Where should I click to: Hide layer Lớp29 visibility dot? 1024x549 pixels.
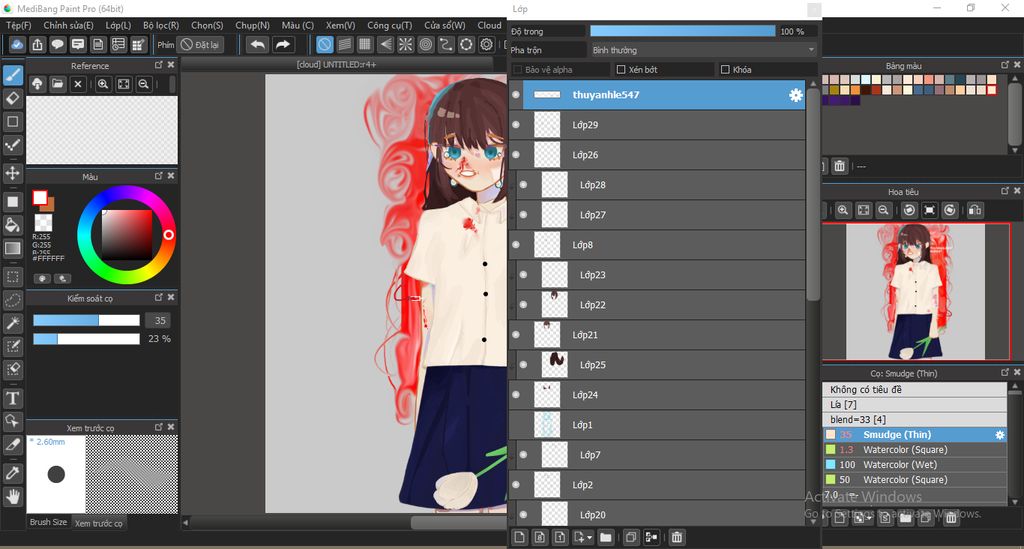click(516, 125)
